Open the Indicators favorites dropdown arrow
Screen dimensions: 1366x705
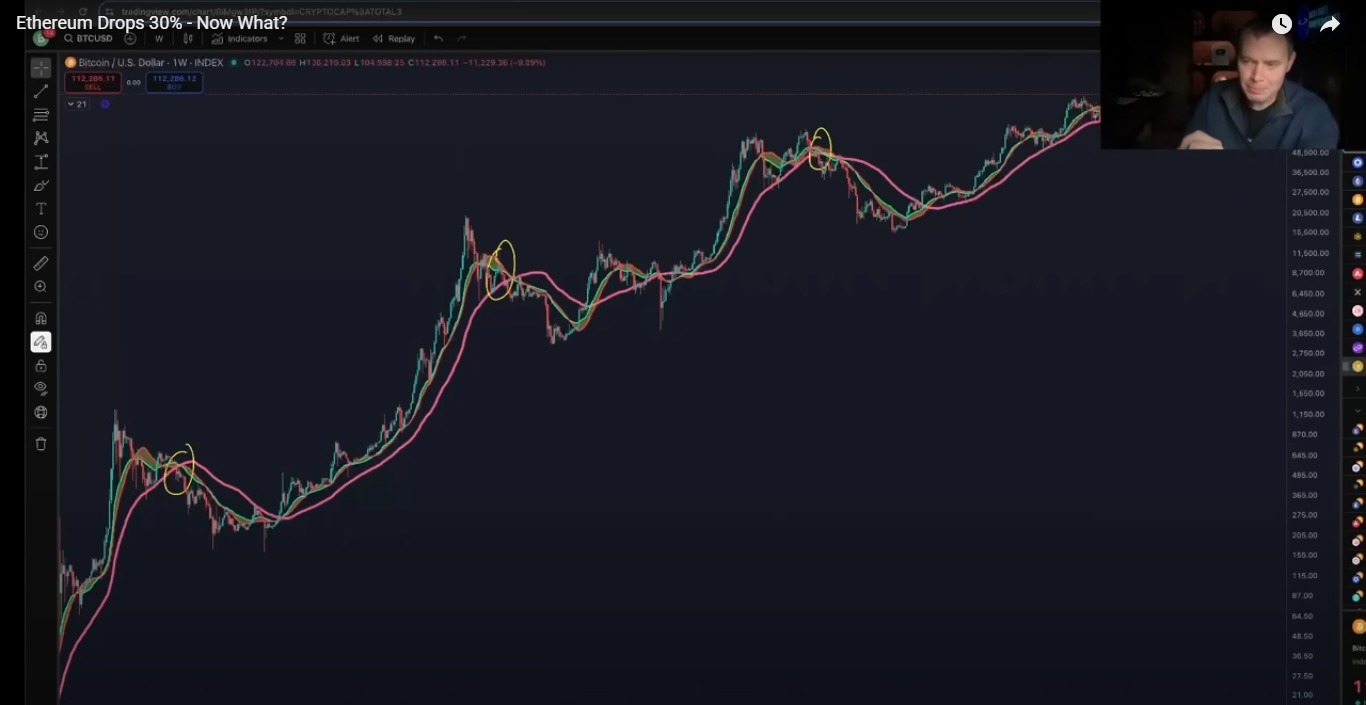point(282,39)
